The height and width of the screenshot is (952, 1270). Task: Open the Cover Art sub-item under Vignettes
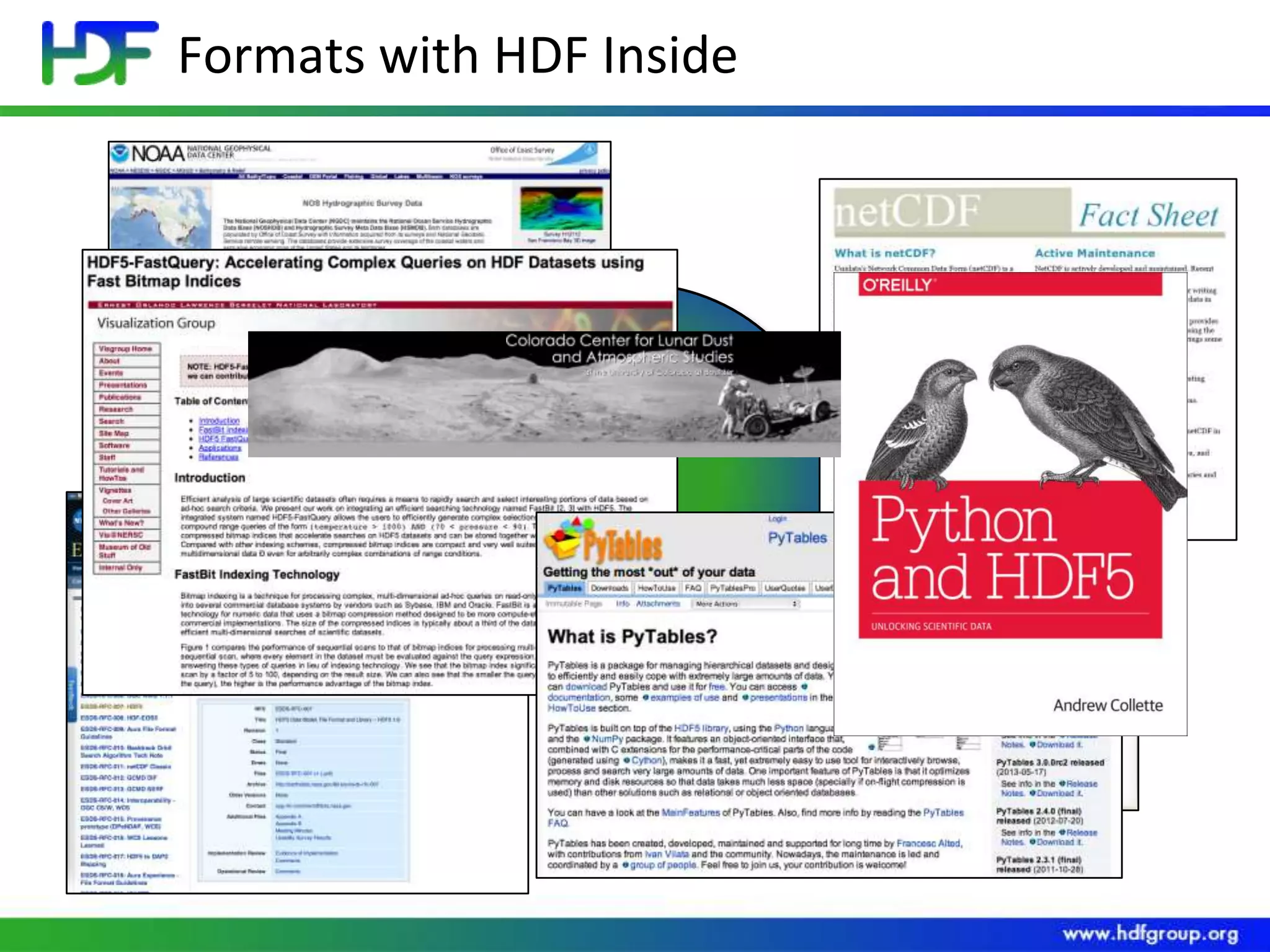click(x=118, y=501)
